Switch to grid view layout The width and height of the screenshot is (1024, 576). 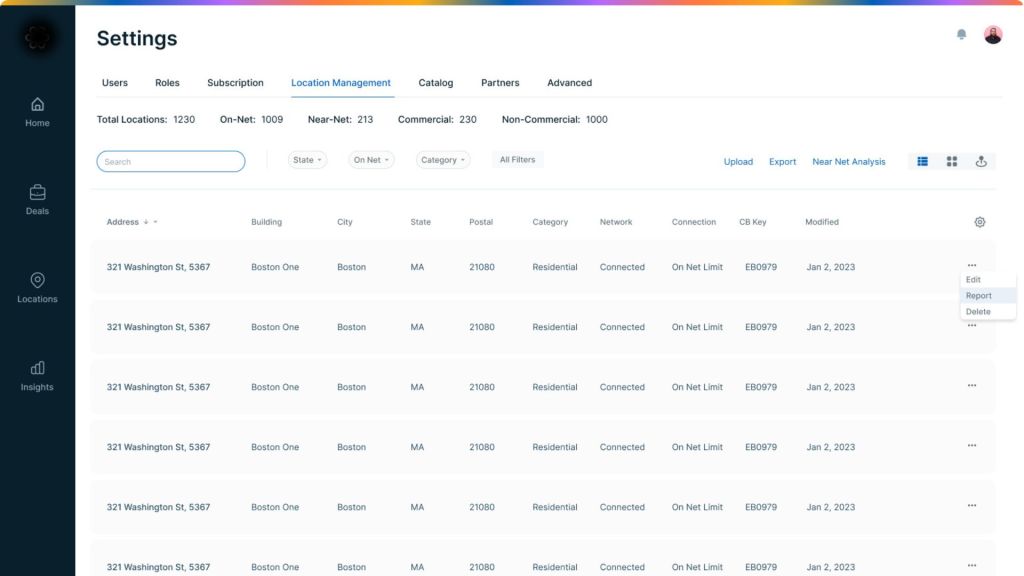(x=952, y=161)
